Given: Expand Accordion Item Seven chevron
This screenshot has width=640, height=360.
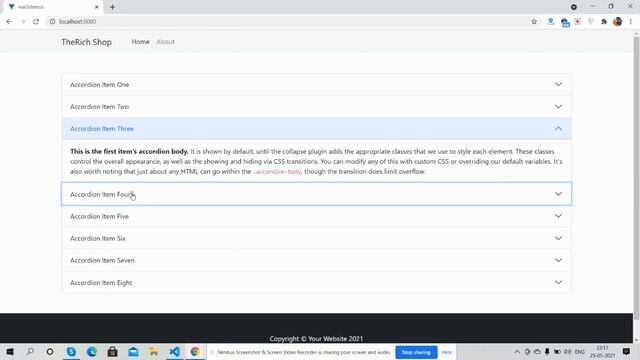Looking at the screenshot, I should [558, 260].
